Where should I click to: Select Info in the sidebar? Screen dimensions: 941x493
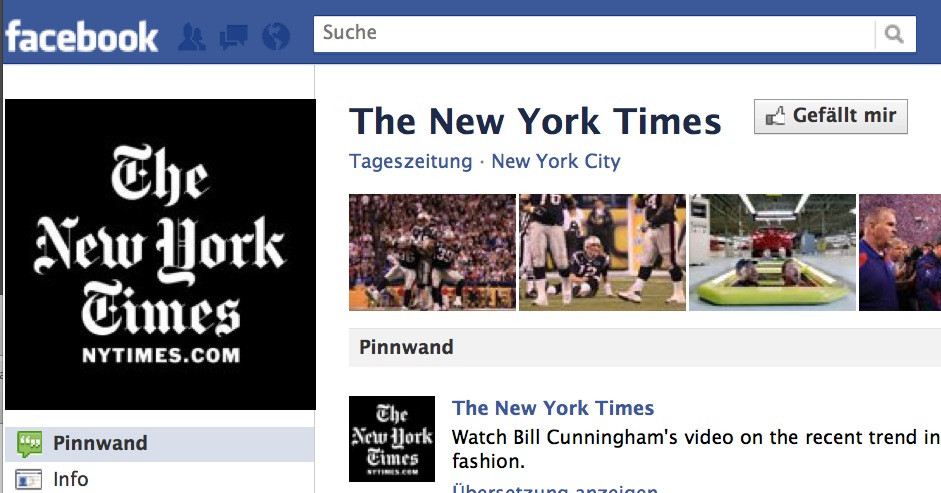[160, 479]
